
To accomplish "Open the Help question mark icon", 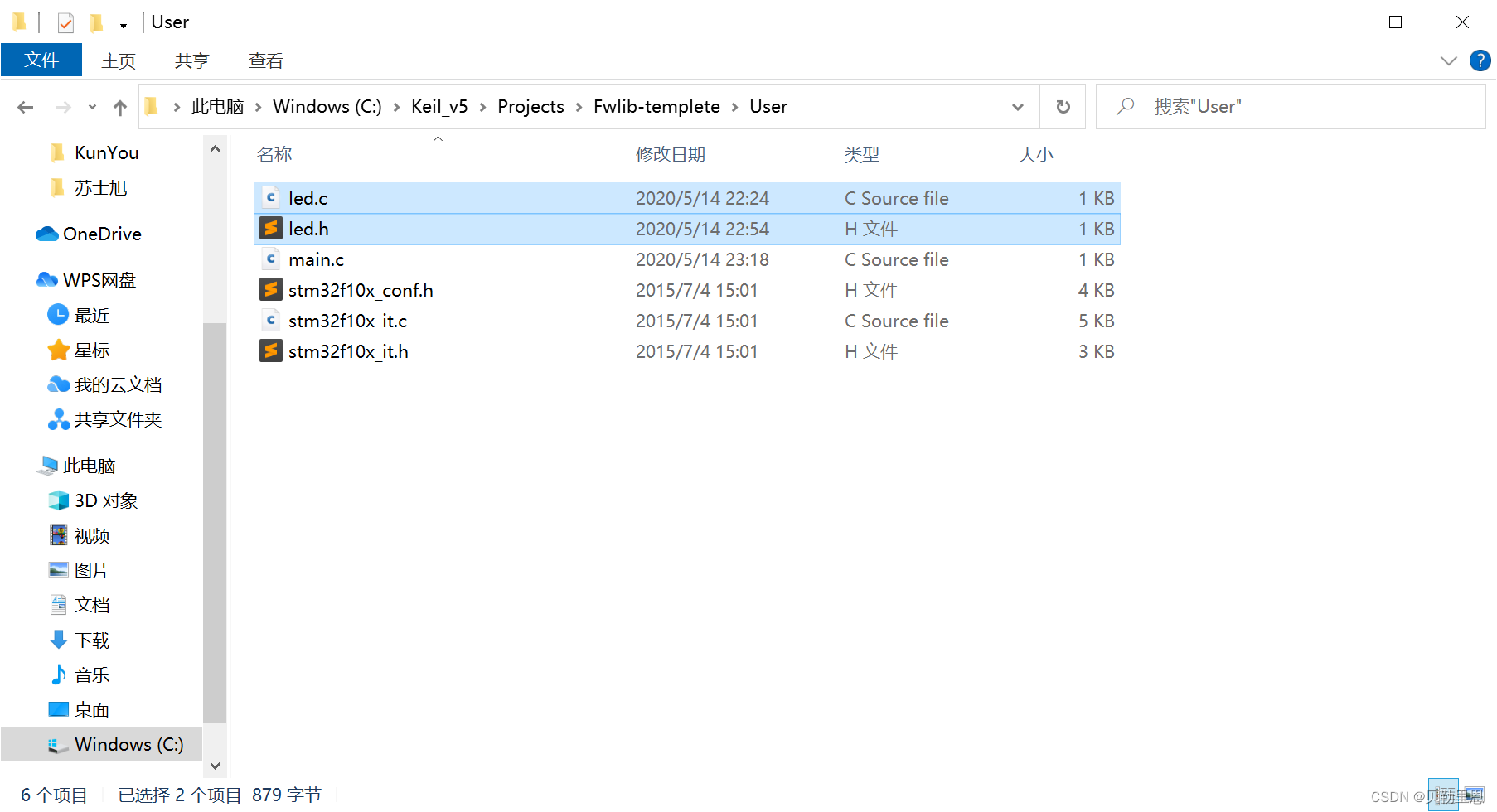I will (1480, 60).
